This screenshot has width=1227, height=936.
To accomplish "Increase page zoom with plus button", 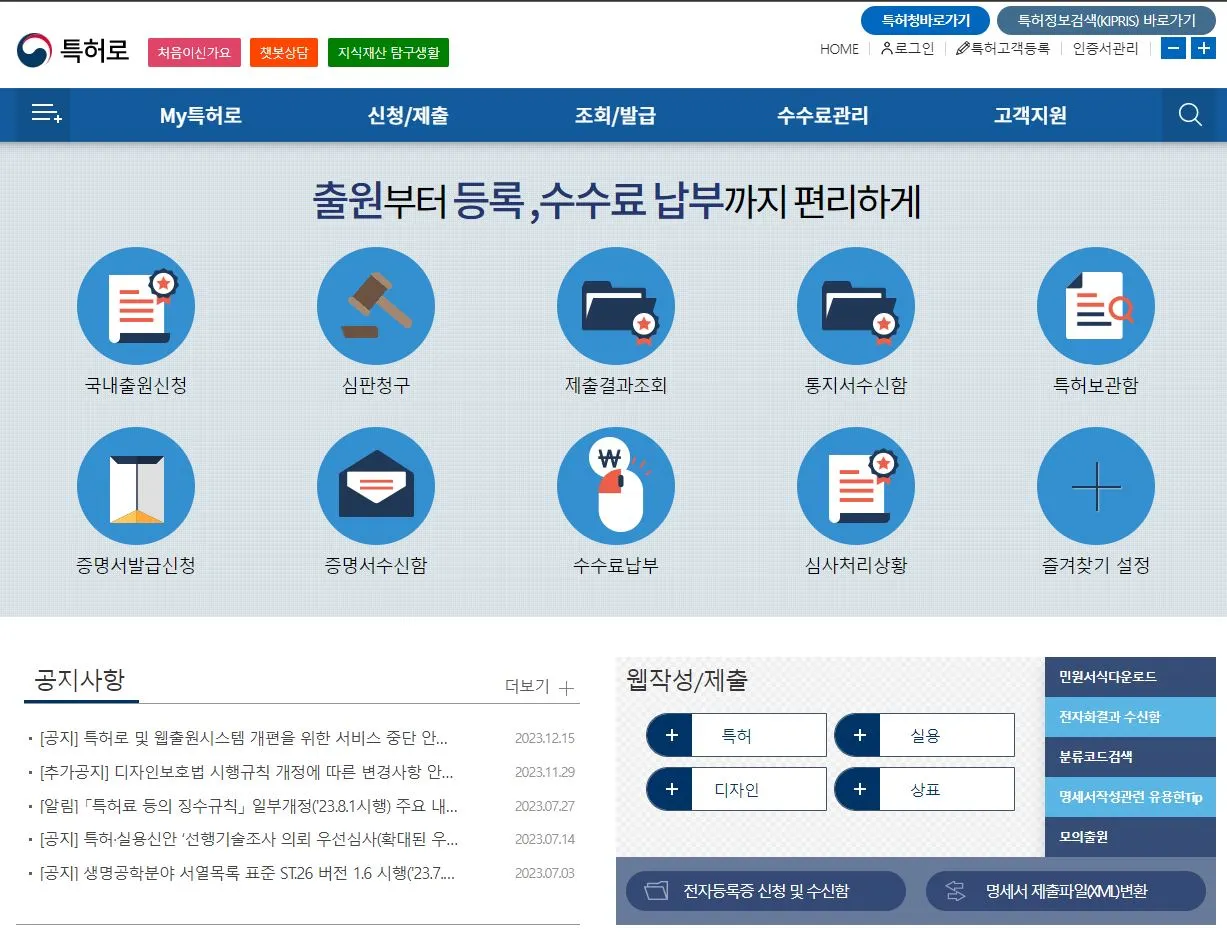I will click(1202, 48).
